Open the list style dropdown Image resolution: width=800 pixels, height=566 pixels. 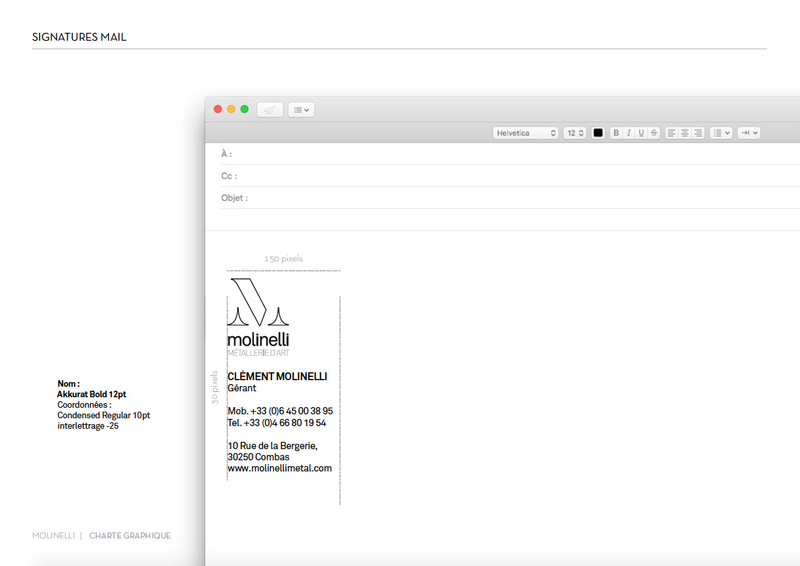coord(721,133)
